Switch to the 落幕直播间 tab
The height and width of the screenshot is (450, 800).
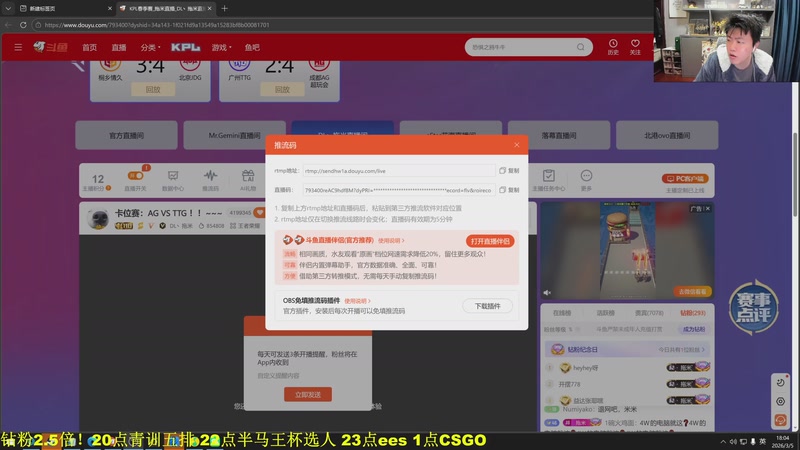pyautogui.click(x=559, y=135)
